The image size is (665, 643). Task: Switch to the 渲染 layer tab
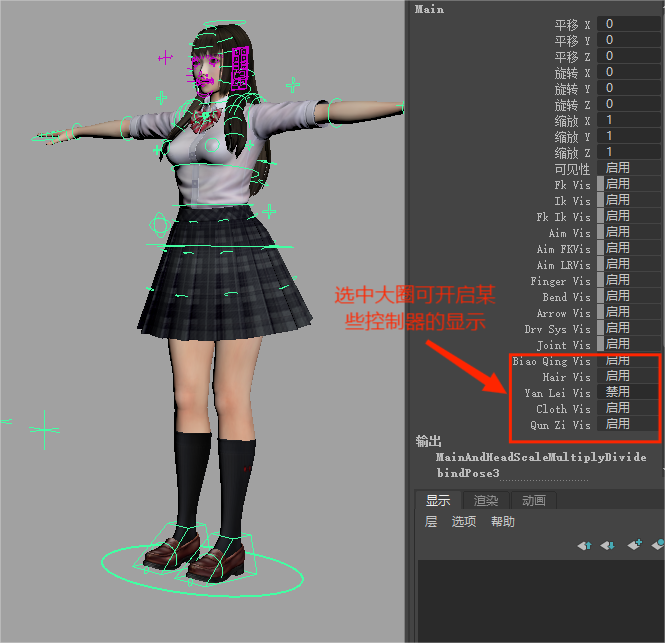486,501
